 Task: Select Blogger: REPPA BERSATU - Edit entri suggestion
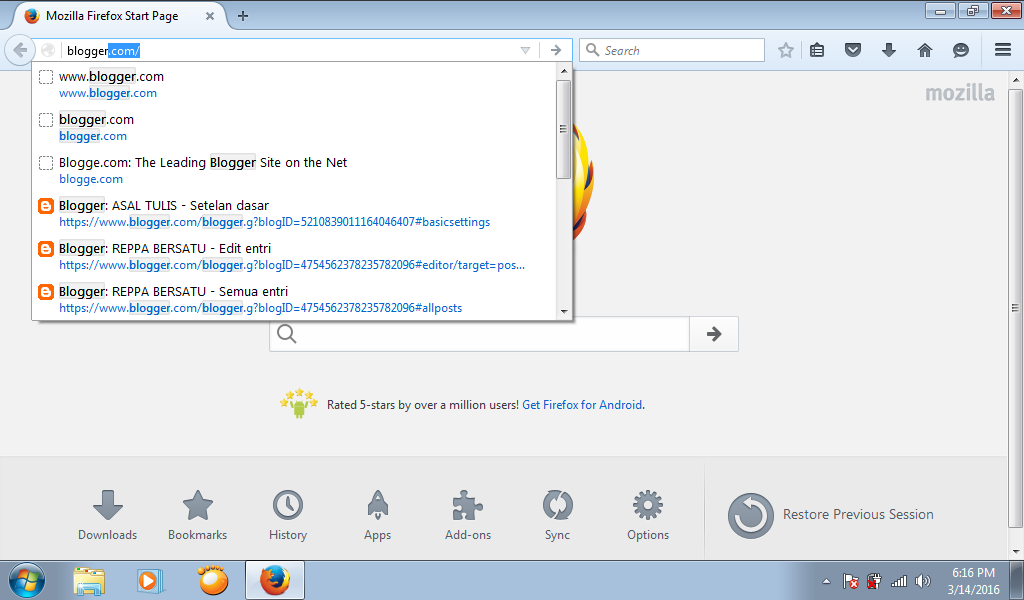tap(294, 257)
